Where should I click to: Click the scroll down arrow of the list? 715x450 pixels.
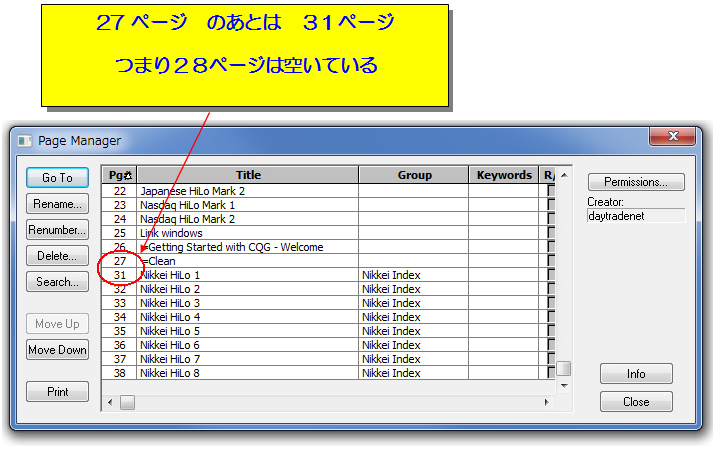click(564, 386)
